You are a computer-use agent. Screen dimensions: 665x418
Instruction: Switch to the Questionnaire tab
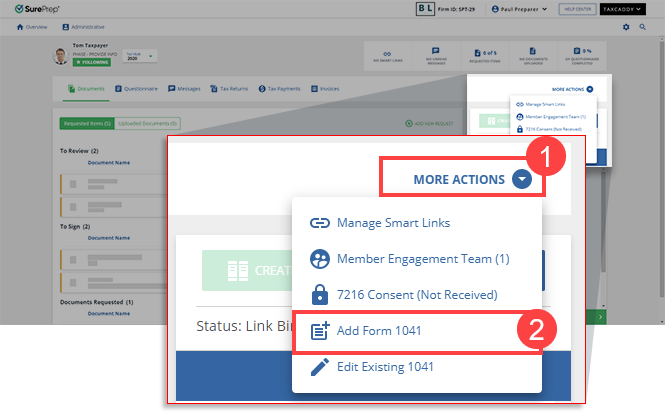click(x=136, y=89)
